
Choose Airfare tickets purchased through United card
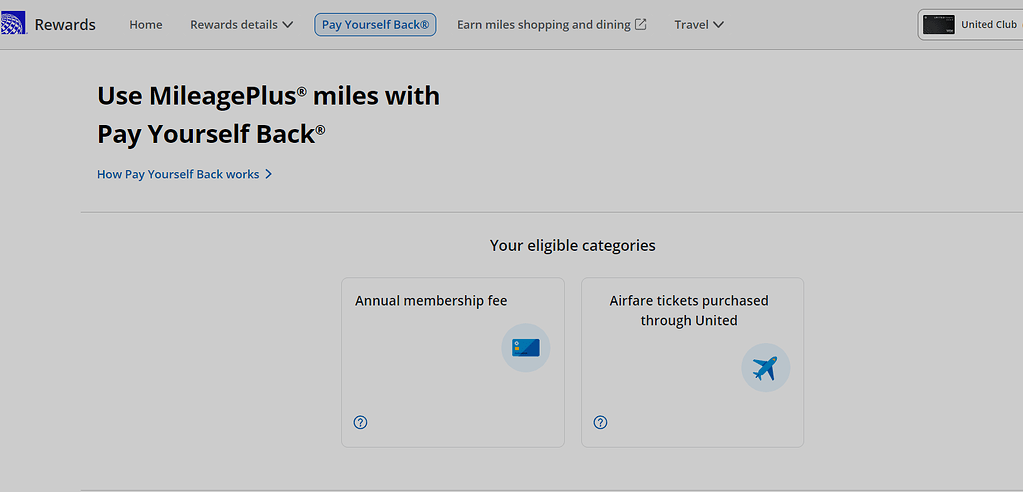coord(692,362)
